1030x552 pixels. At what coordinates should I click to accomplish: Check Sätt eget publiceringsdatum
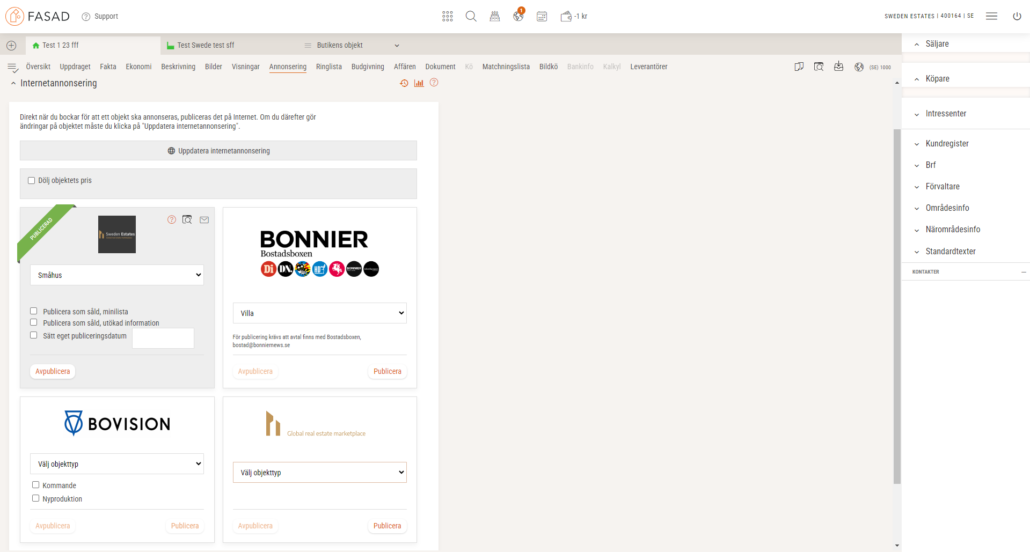34,335
